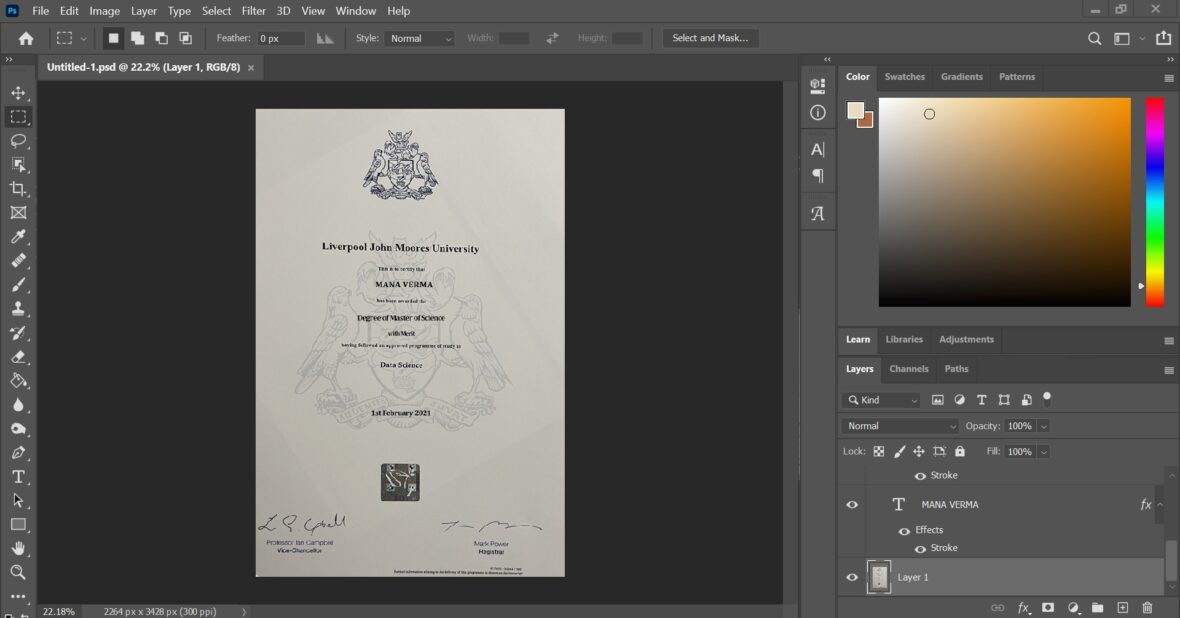Switch to the Channels tab
Viewport: 1180px width, 618px height.
[908, 369]
